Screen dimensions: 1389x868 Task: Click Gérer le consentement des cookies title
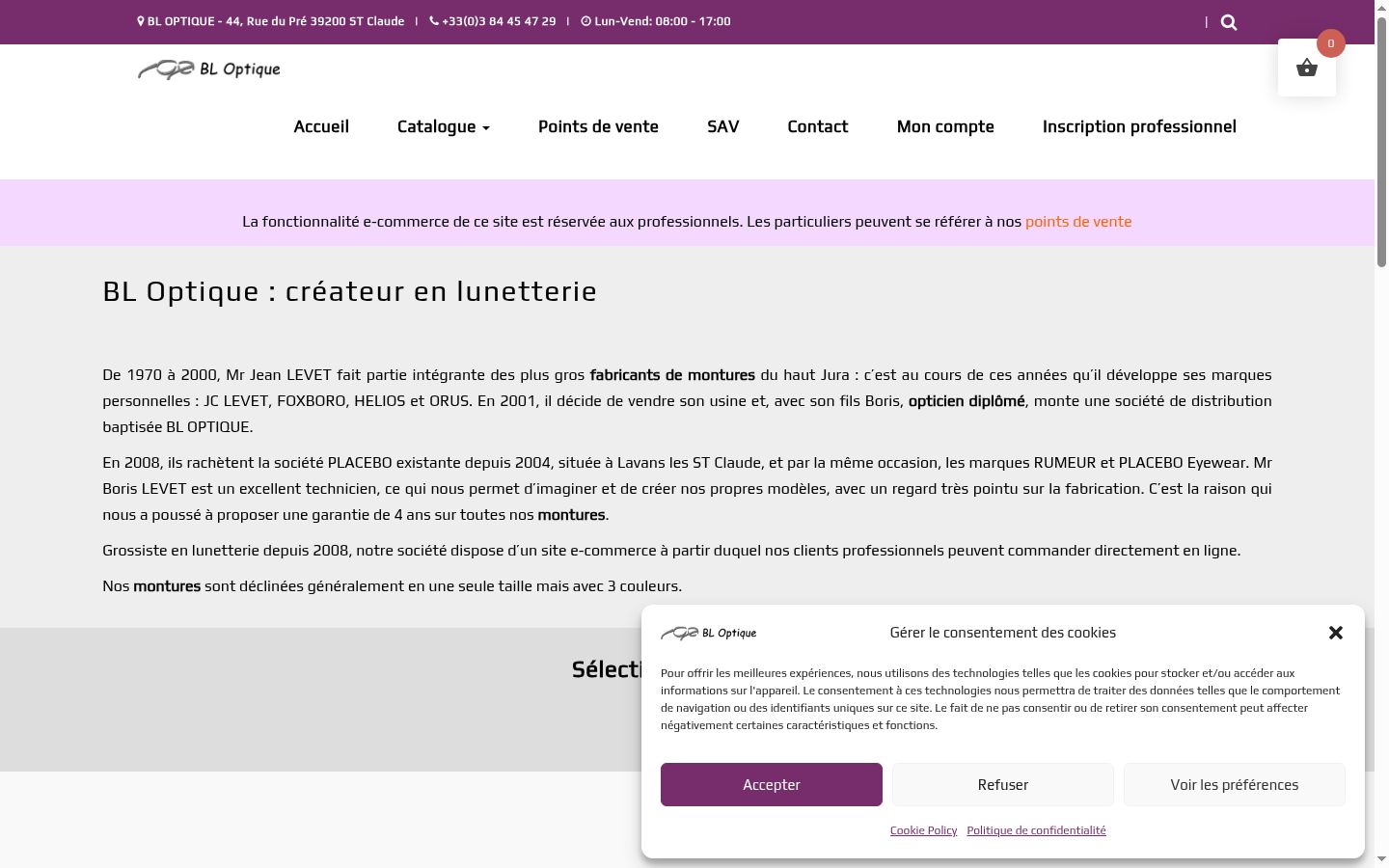coord(1003,633)
